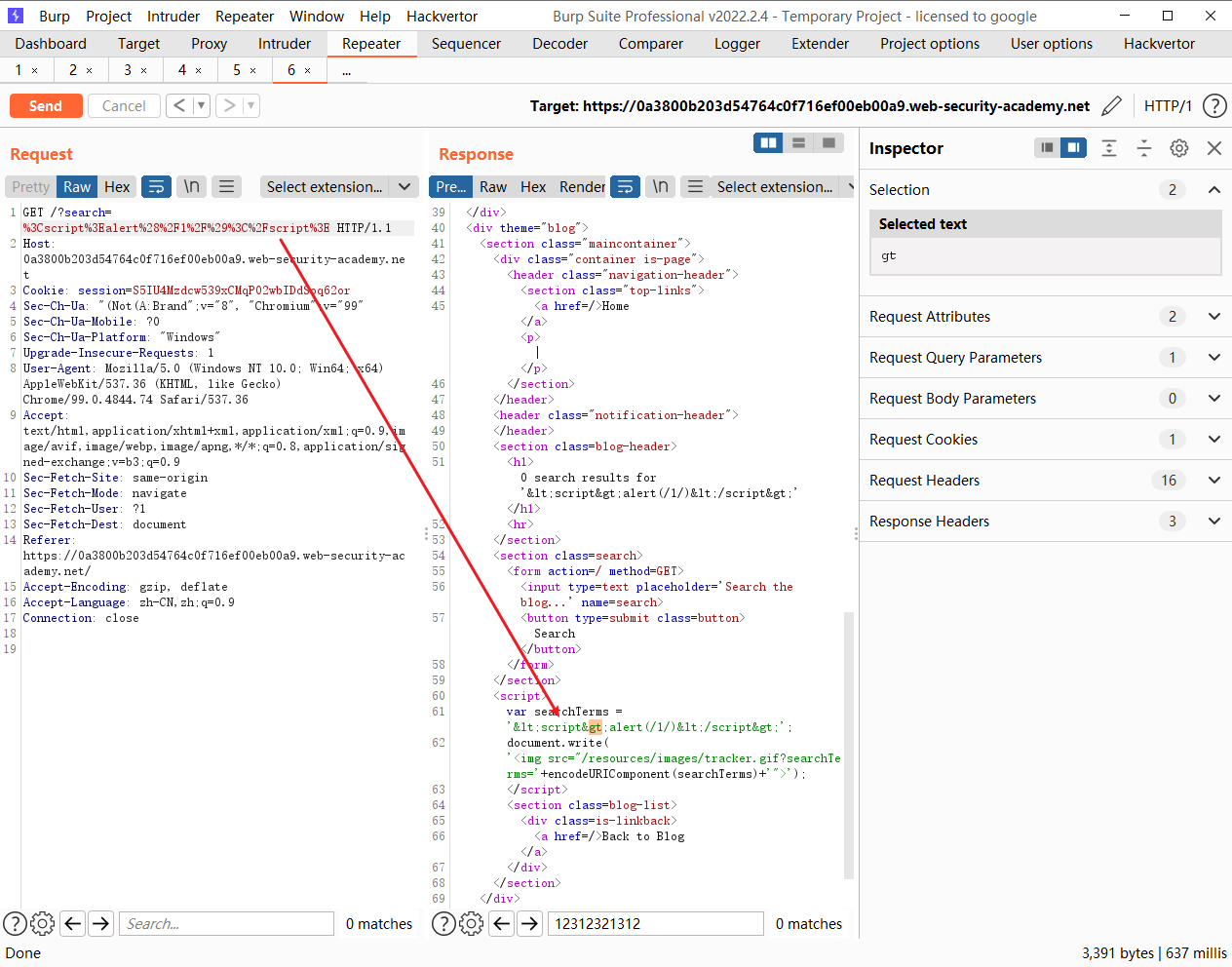Open the Intruder menu in the menu bar
Image resolution: width=1232 pixels, height=967 pixels.
[x=173, y=16]
